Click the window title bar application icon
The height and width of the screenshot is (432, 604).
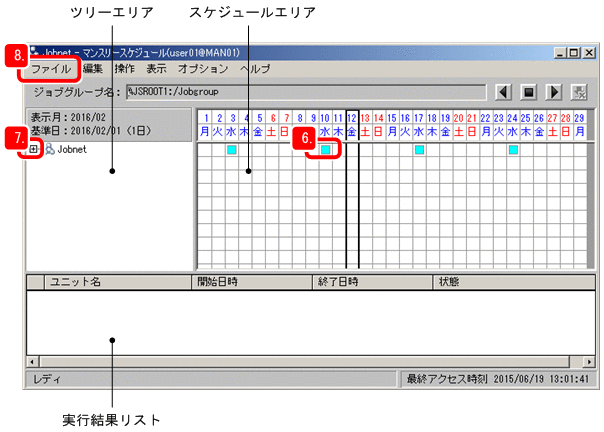click(34, 52)
